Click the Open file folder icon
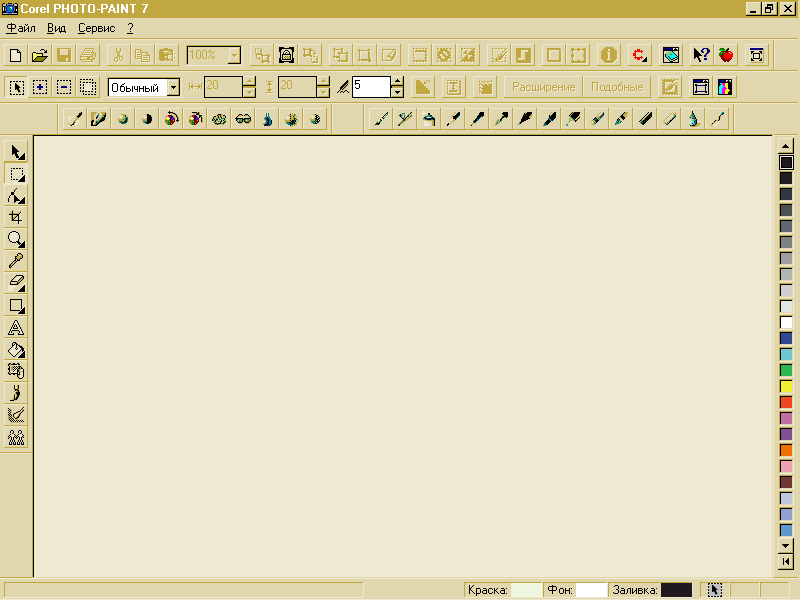The width and height of the screenshot is (800, 600). click(x=40, y=55)
